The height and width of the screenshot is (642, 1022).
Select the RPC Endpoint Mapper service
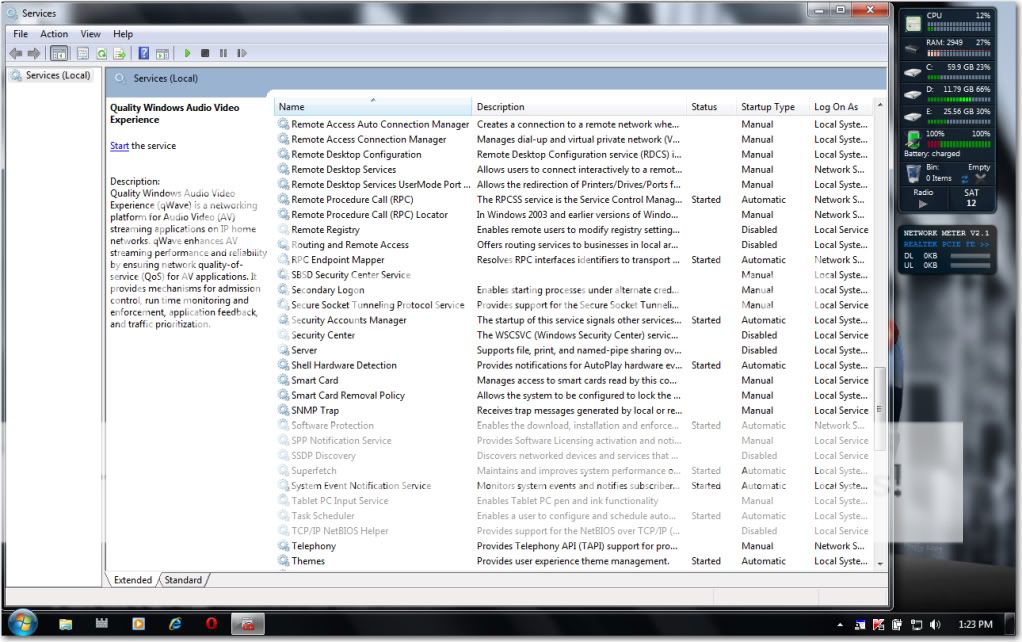(574, 260)
